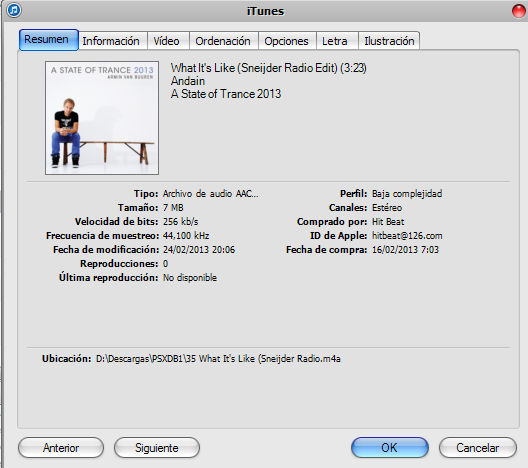Viewport: 528px width, 468px height.
Task: Click the Frecuencia de muestreo label
Action: (x=102, y=235)
